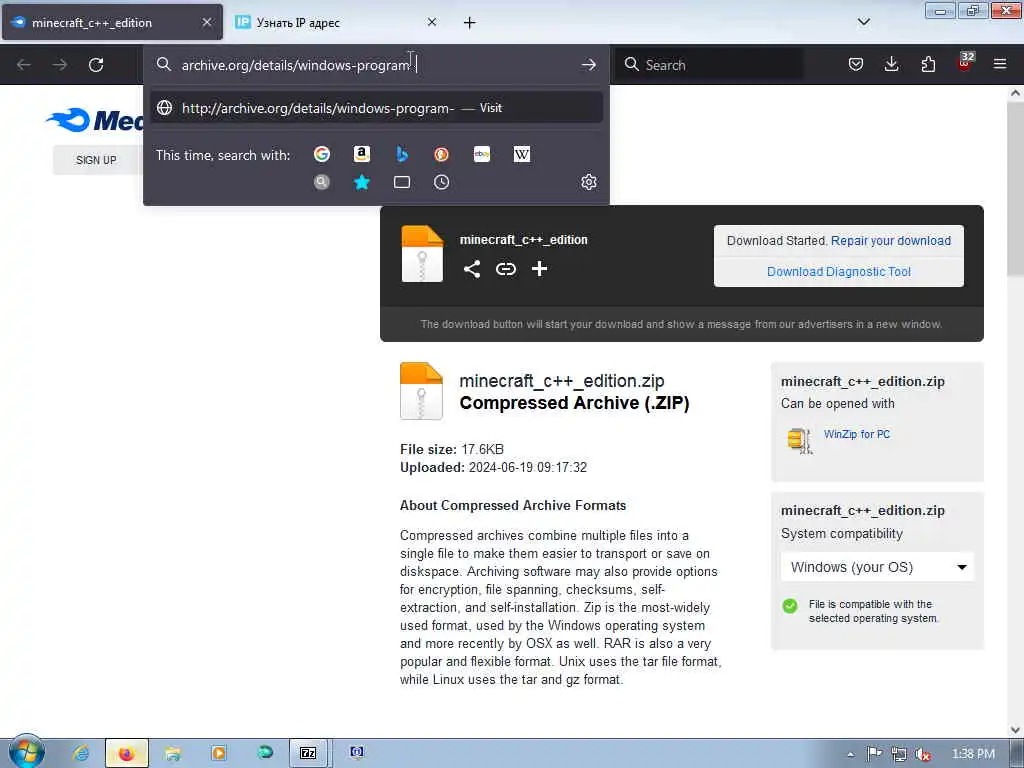Viewport: 1024px width, 768px height.
Task: Show hidden tray icons arrow
Action: (850, 754)
